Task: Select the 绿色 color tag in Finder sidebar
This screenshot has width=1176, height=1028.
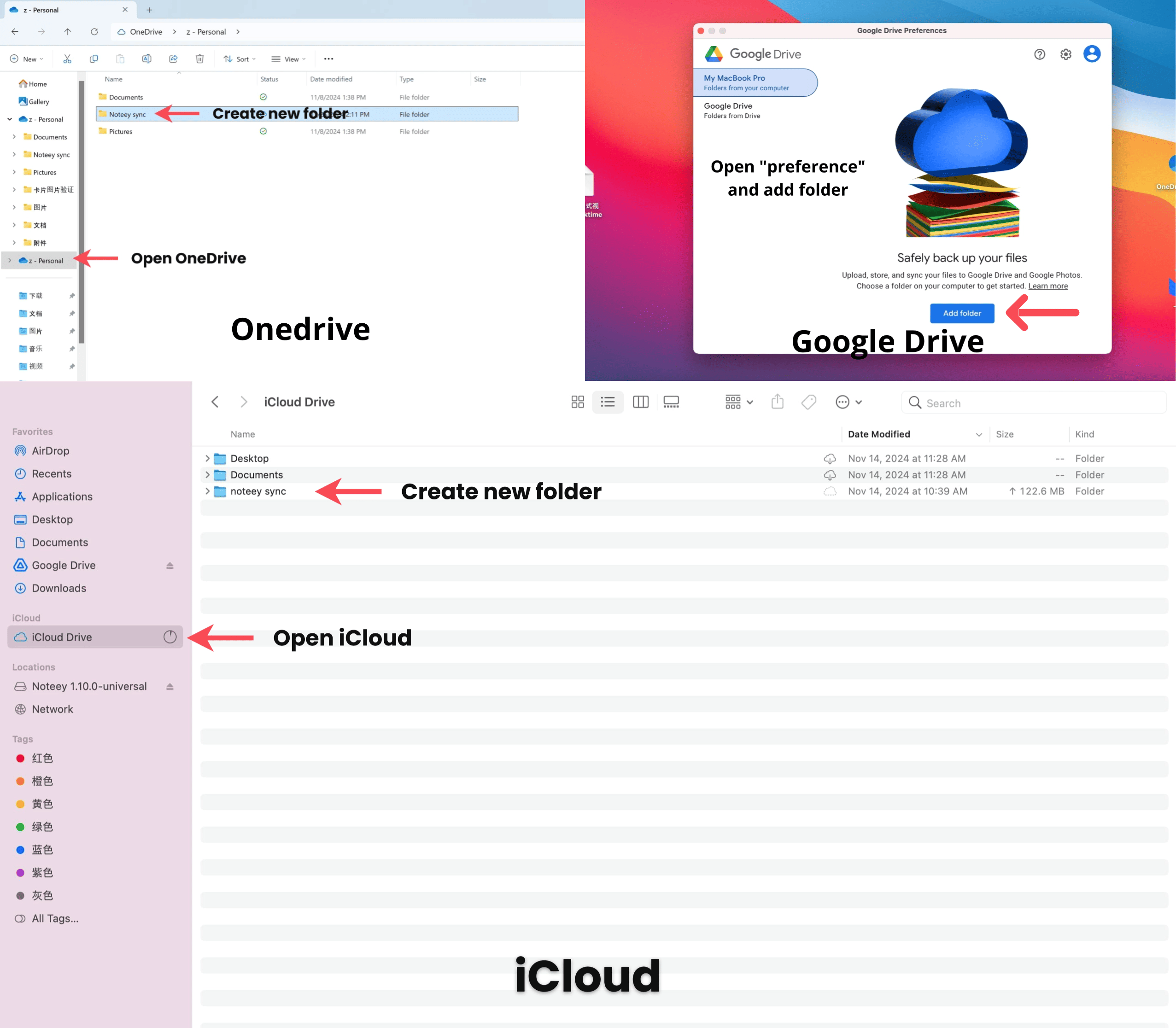Action: [x=42, y=827]
